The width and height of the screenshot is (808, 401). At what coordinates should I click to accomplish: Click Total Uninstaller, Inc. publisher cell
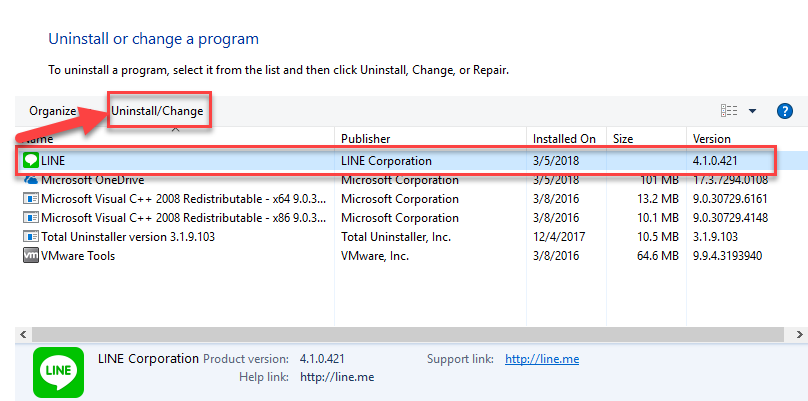click(396, 237)
